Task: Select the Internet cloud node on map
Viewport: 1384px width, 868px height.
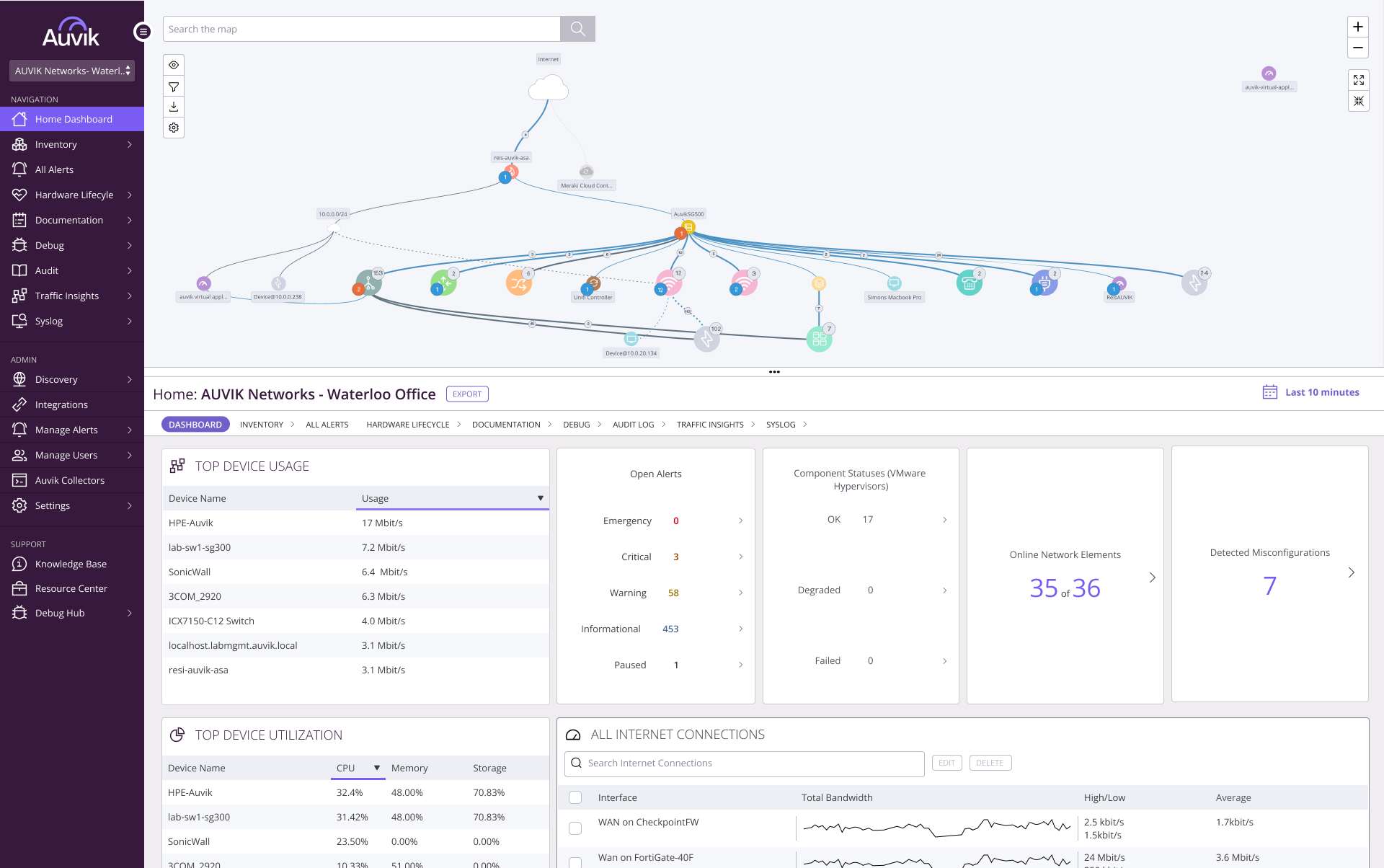Action: click(x=549, y=87)
